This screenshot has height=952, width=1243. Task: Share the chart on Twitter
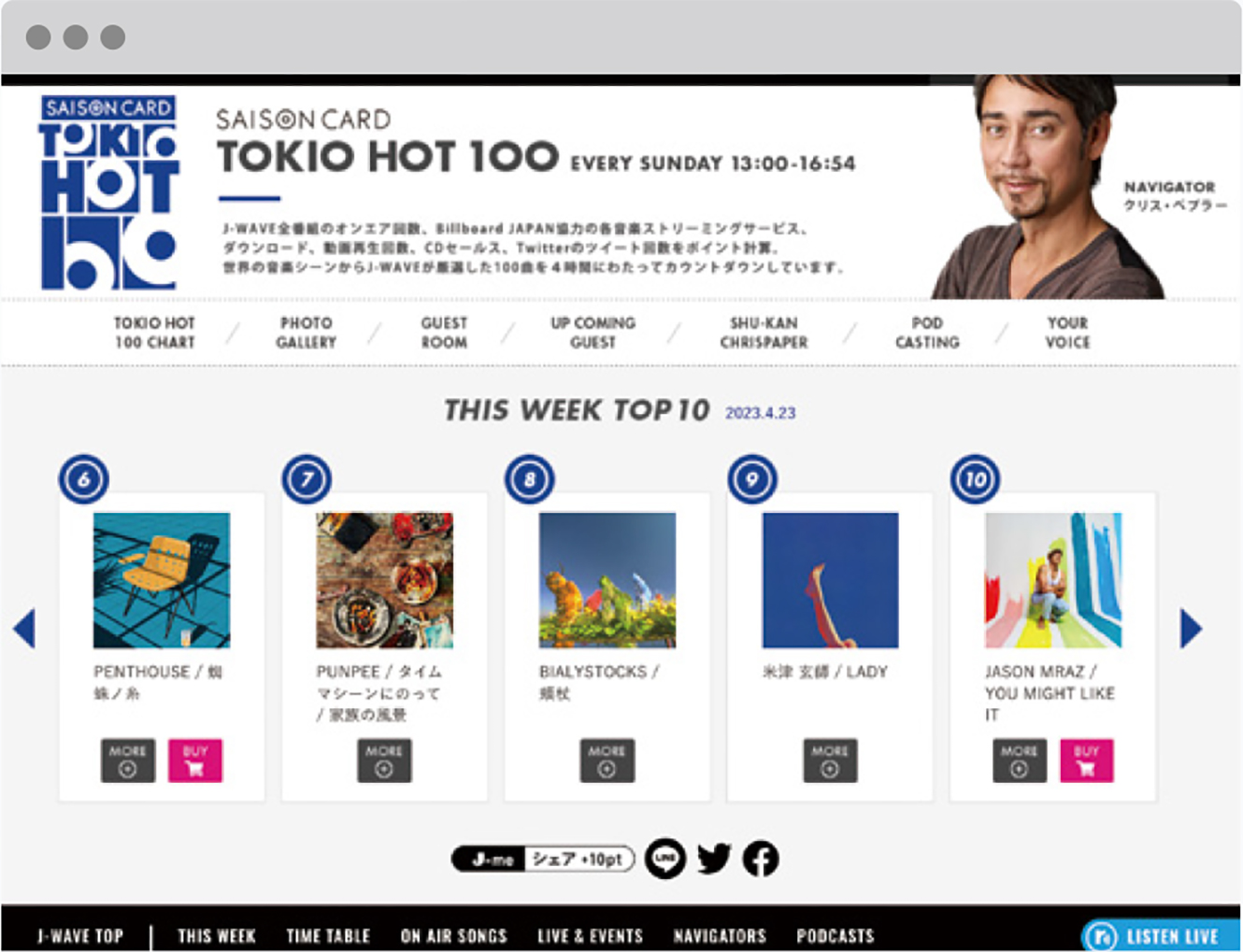click(714, 859)
